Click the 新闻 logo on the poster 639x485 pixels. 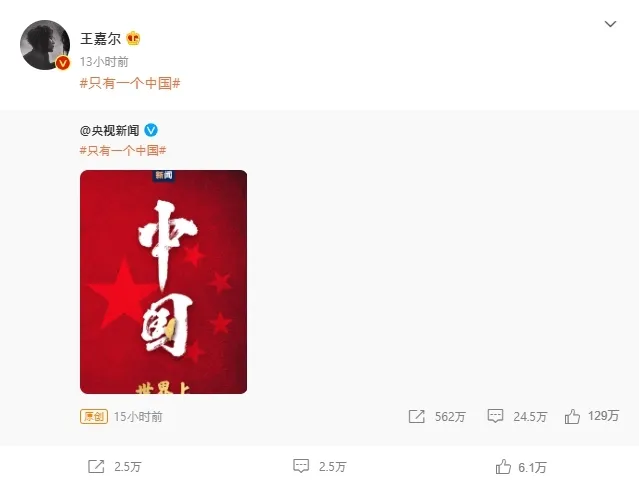coord(164,175)
